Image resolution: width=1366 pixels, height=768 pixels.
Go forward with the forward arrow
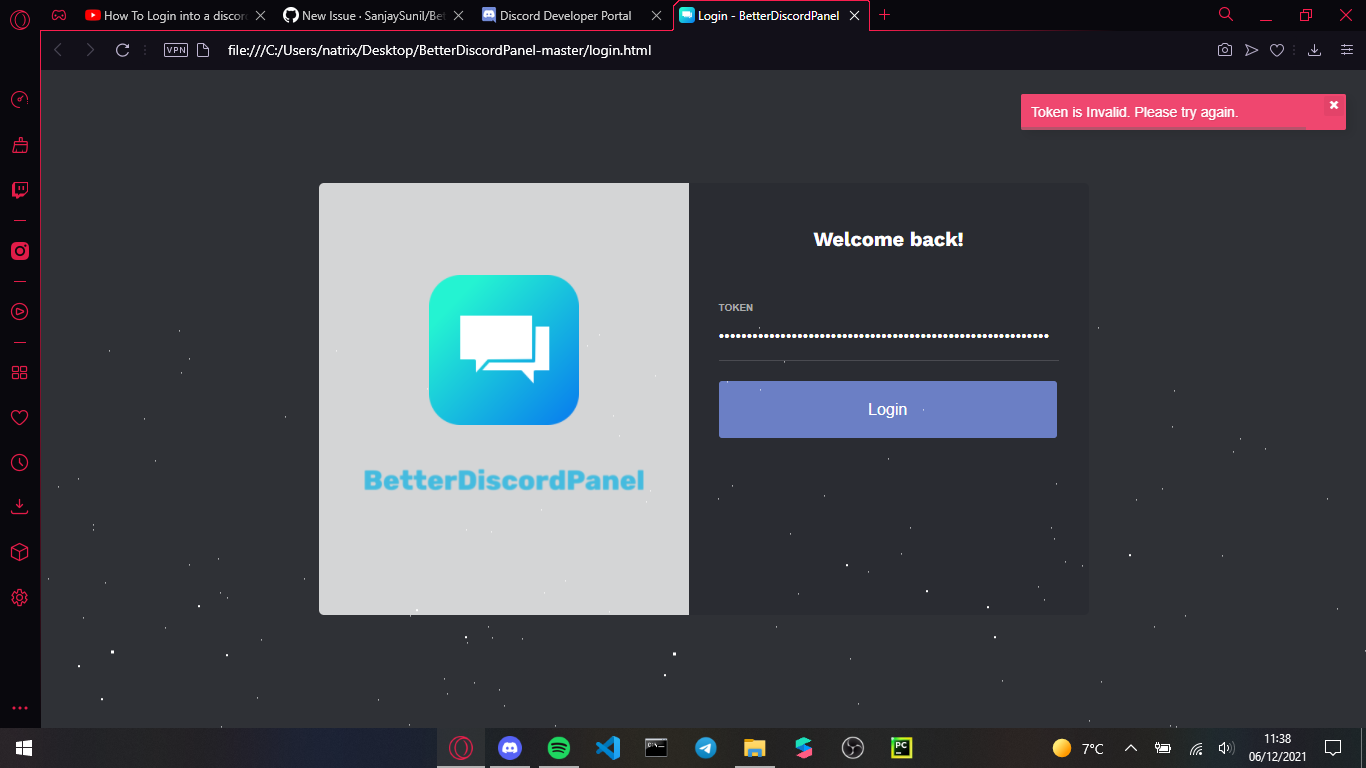click(90, 50)
